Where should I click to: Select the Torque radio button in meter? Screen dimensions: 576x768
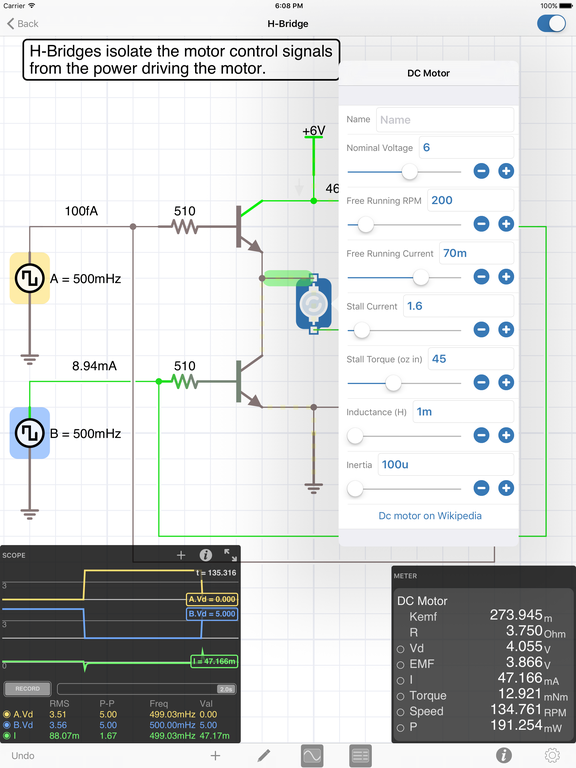point(401,696)
